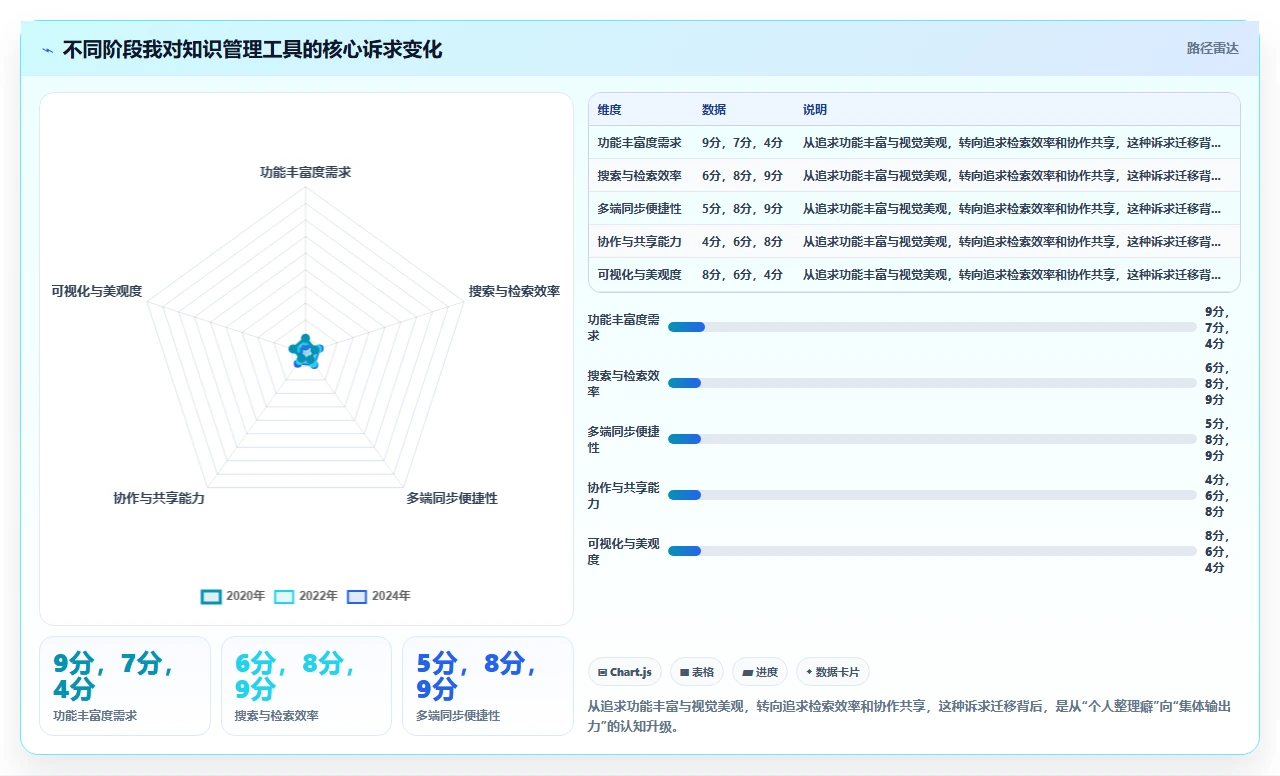Image resolution: width=1280 pixels, height=776 pixels.
Task: Click the radar axis label 可视化与美观度
Action: pyautogui.click(x=97, y=291)
